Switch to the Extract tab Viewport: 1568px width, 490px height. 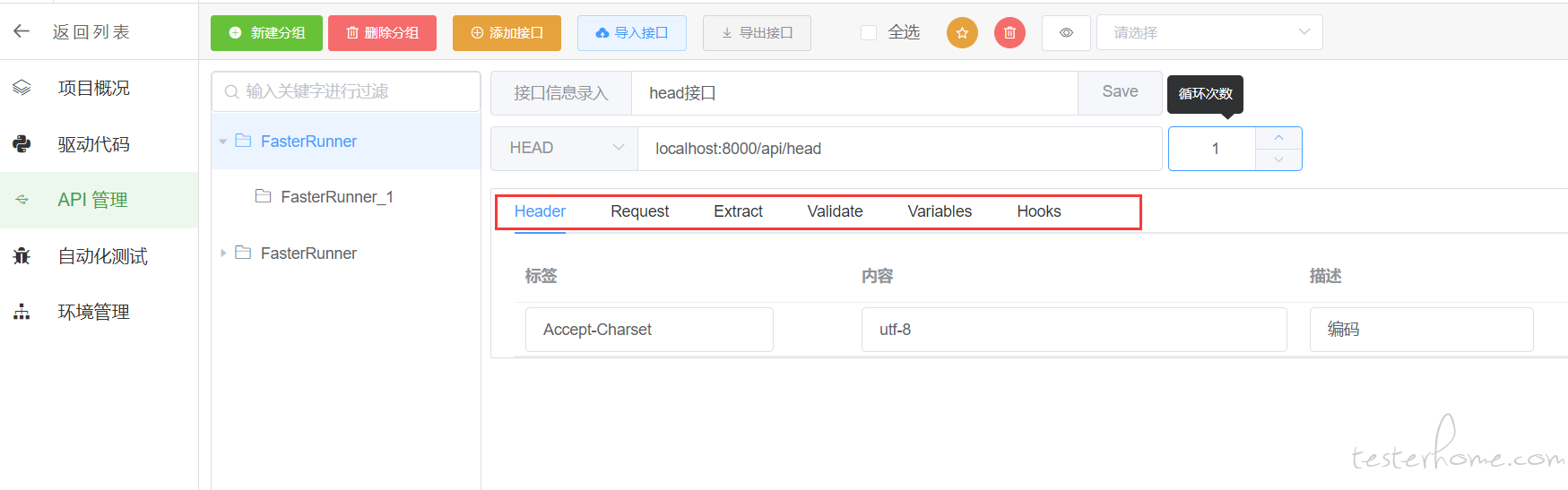pyautogui.click(x=738, y=211)
